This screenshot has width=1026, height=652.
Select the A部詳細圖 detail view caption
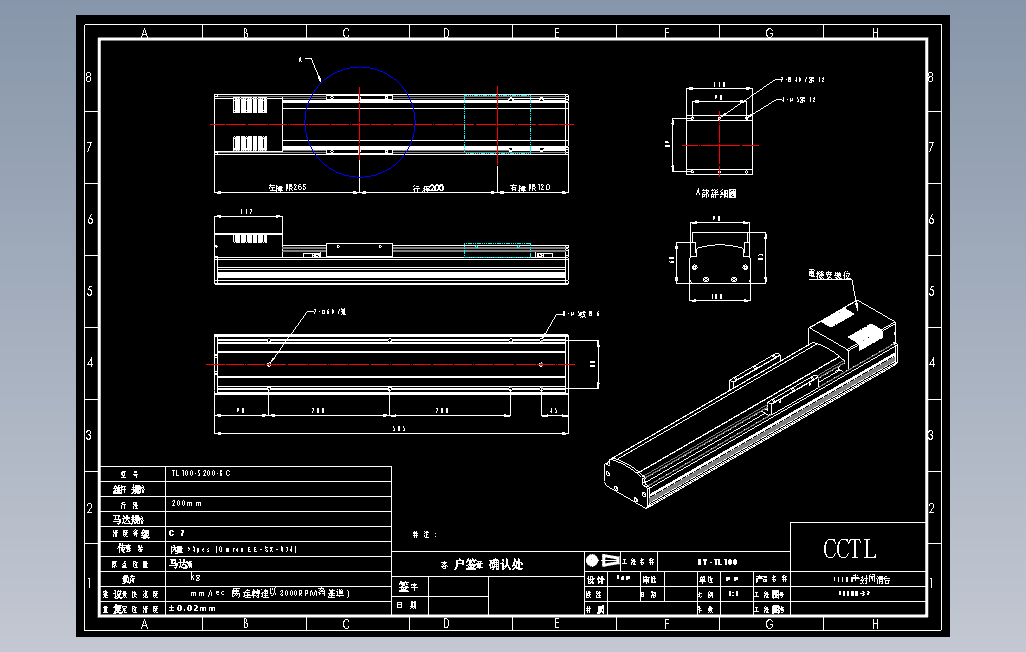(x=716, y=194)
